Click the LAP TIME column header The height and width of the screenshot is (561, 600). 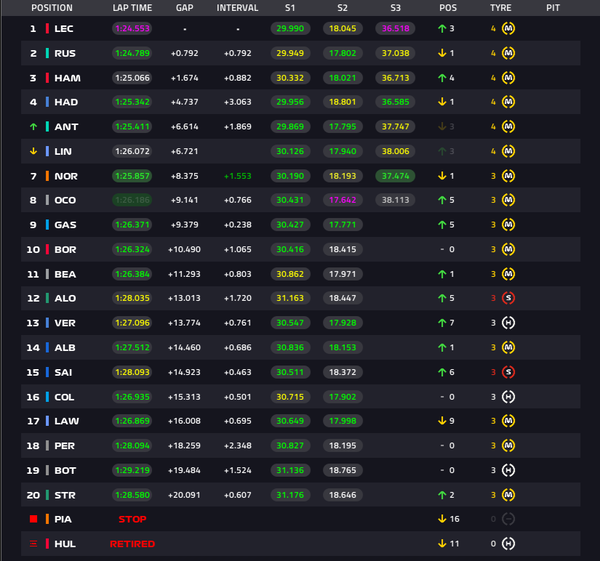tap(132, 8)
